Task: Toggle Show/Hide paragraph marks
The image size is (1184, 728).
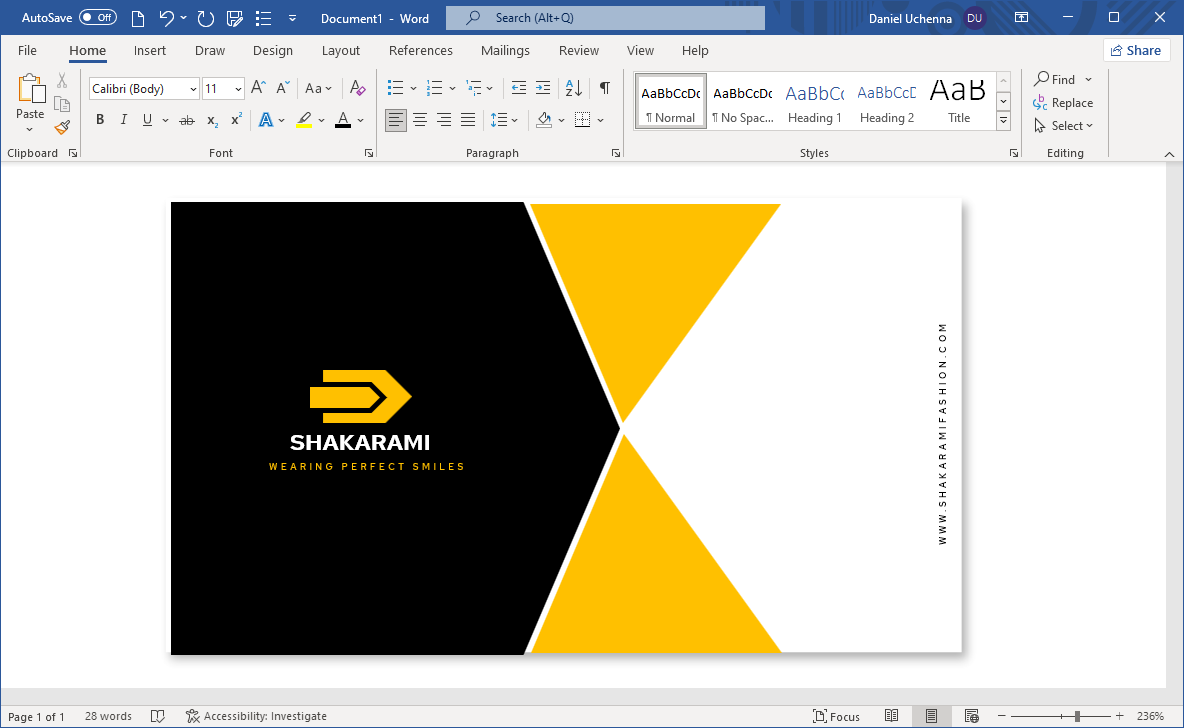Action: (x=605, y=88)
